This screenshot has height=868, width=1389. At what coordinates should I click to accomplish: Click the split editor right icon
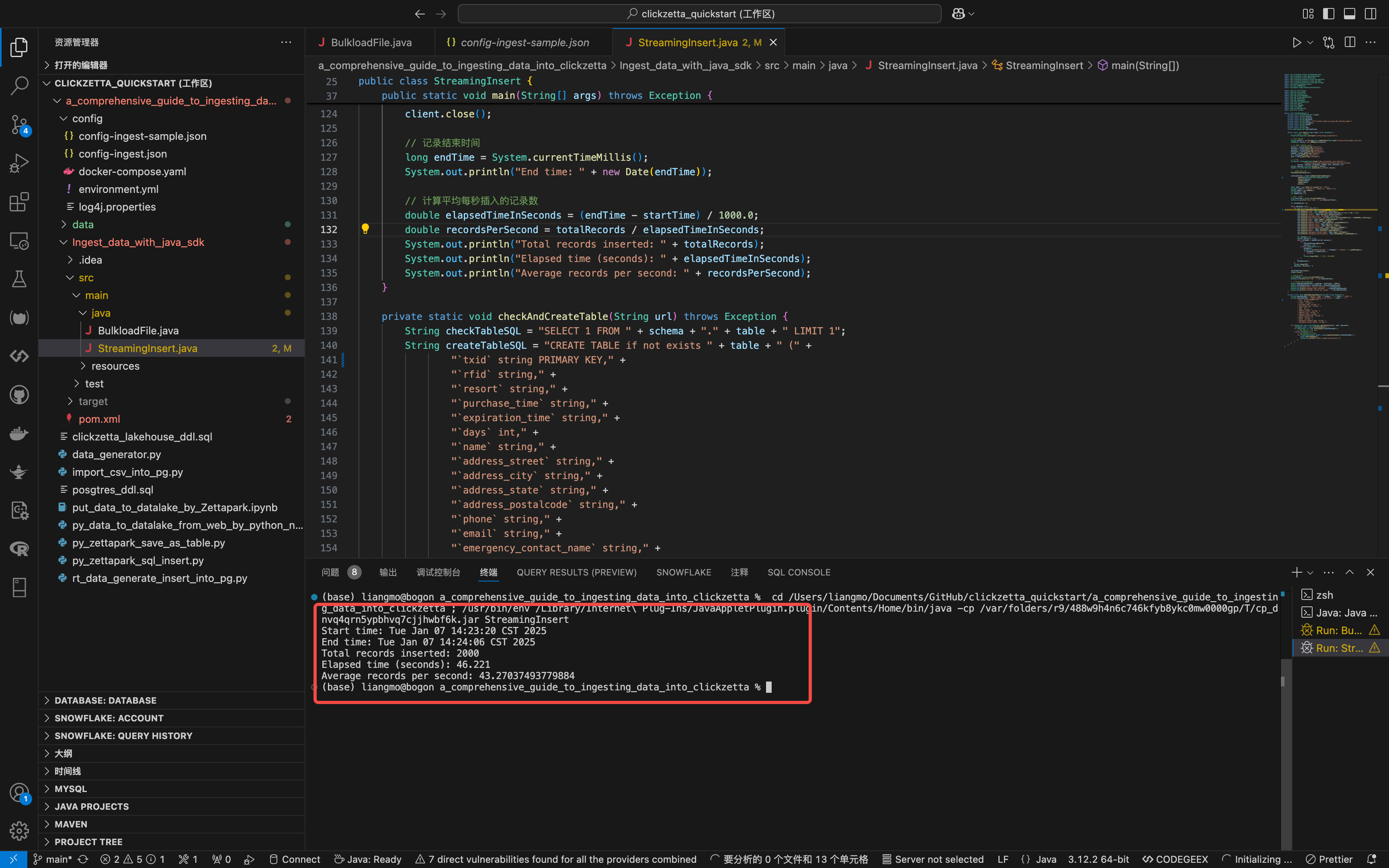1349,43
